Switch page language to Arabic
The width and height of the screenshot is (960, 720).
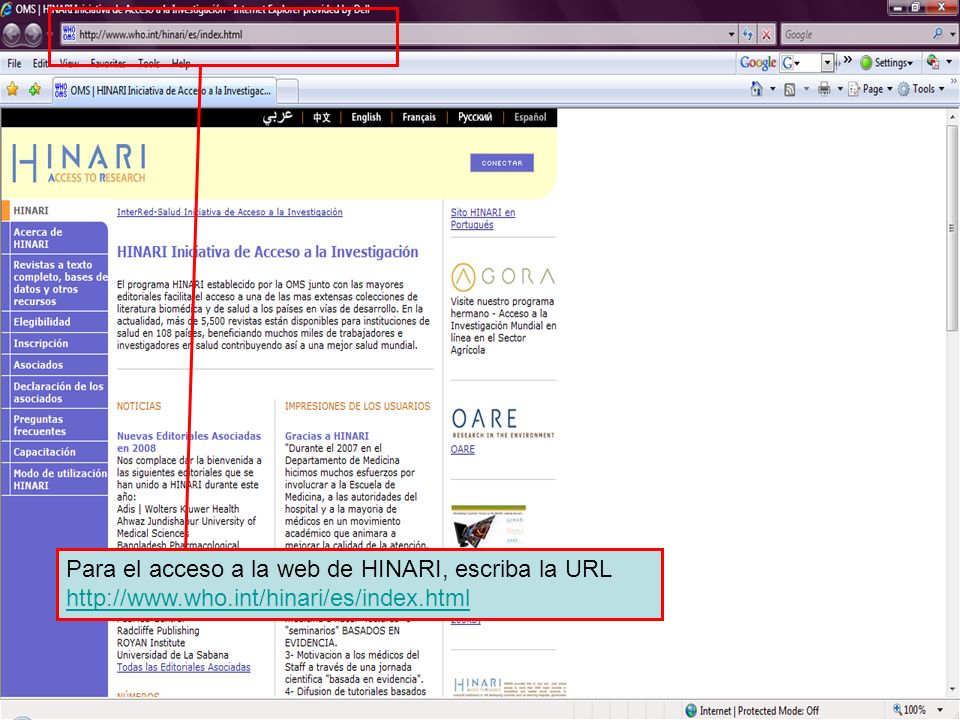point(277,117)
